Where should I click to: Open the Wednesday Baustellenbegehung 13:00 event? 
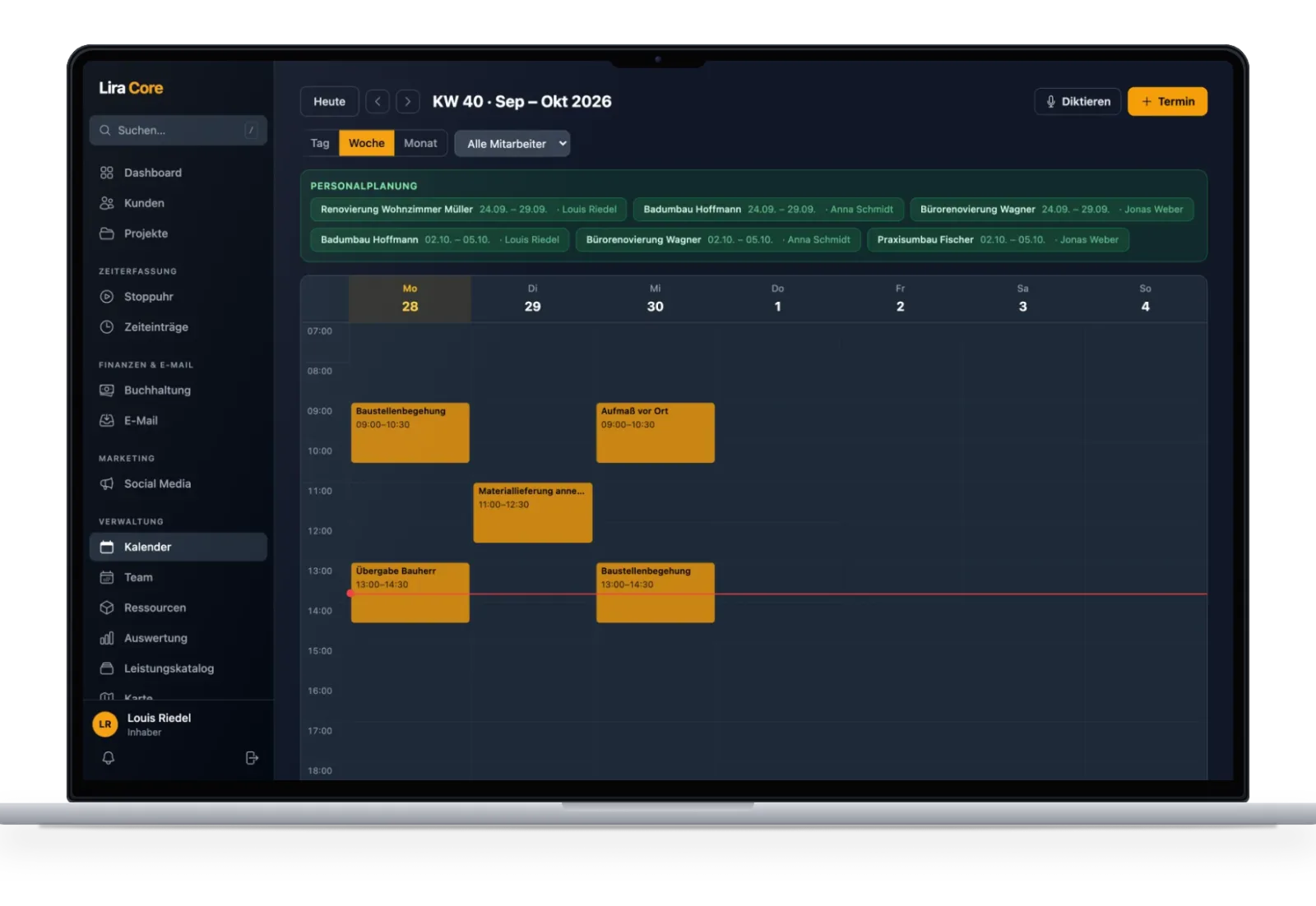656,593
